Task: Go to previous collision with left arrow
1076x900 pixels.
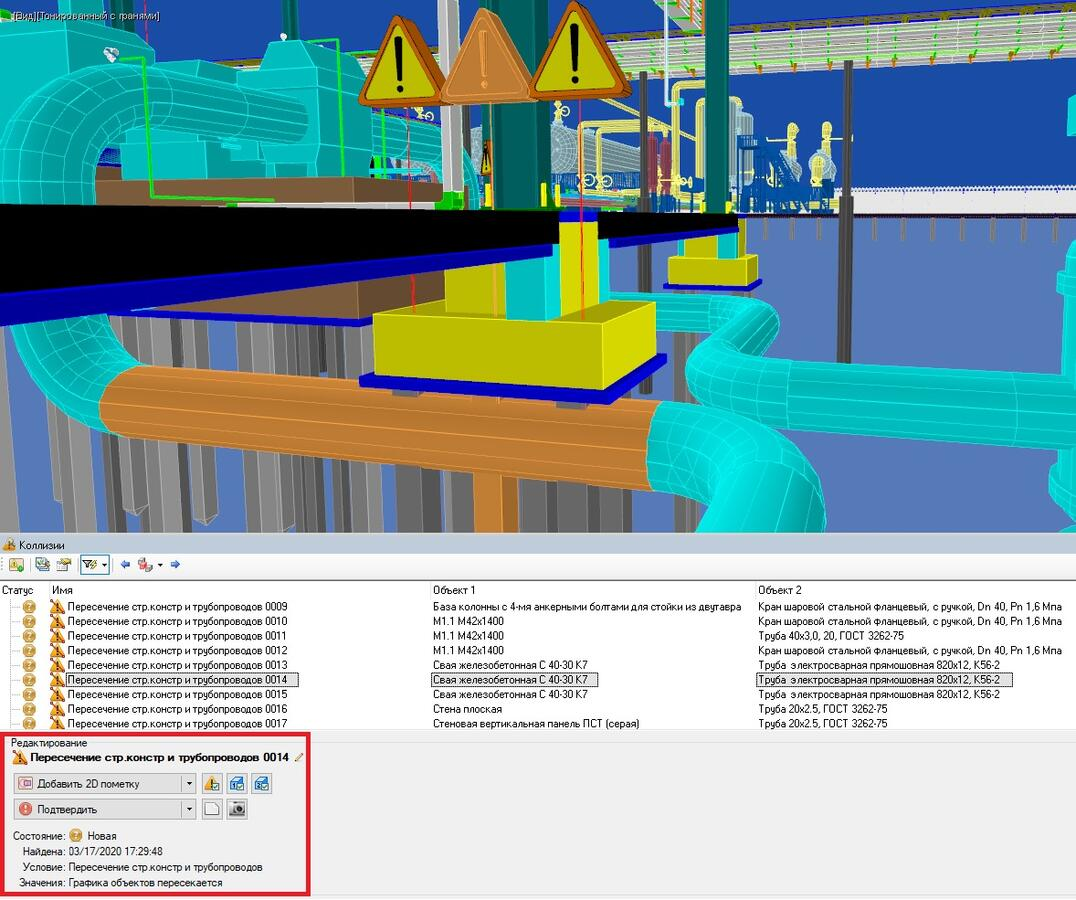Action: 125,564
